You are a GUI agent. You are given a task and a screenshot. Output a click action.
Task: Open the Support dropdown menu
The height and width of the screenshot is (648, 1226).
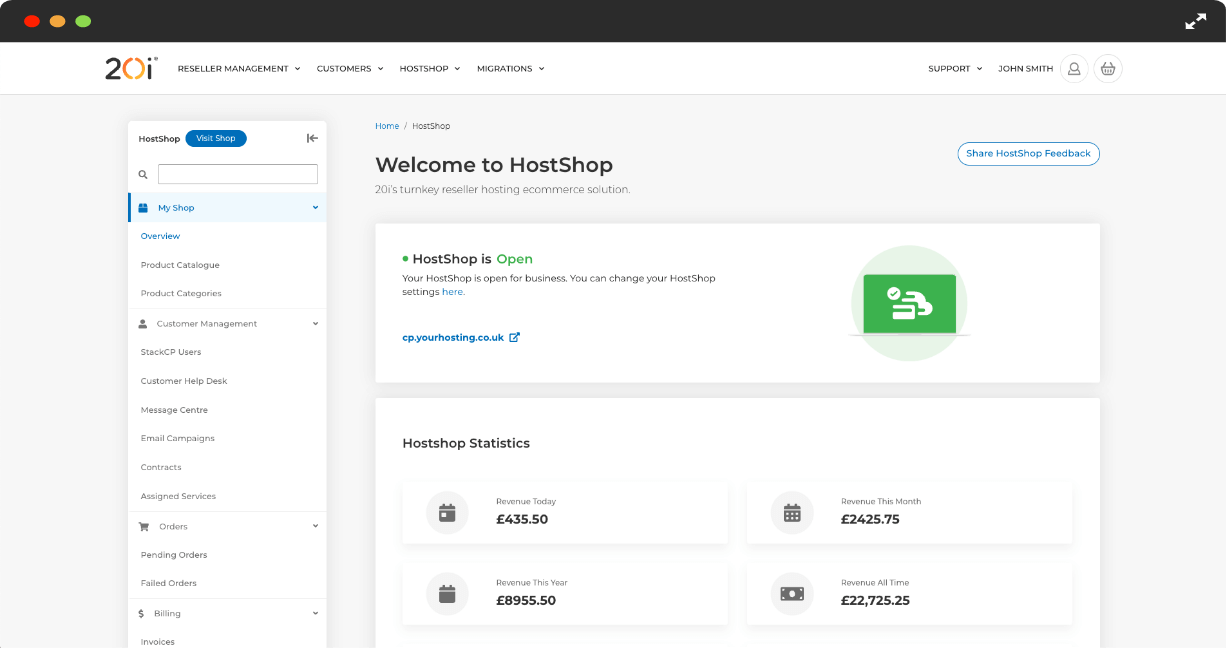[x=955, y=69]
